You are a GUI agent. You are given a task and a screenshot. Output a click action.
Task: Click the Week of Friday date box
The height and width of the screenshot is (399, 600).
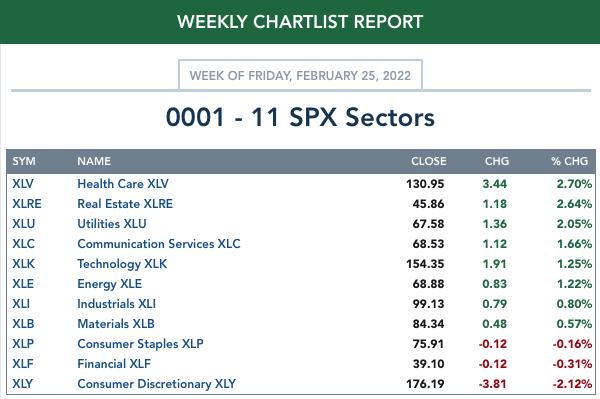click(x=300, y=75)
